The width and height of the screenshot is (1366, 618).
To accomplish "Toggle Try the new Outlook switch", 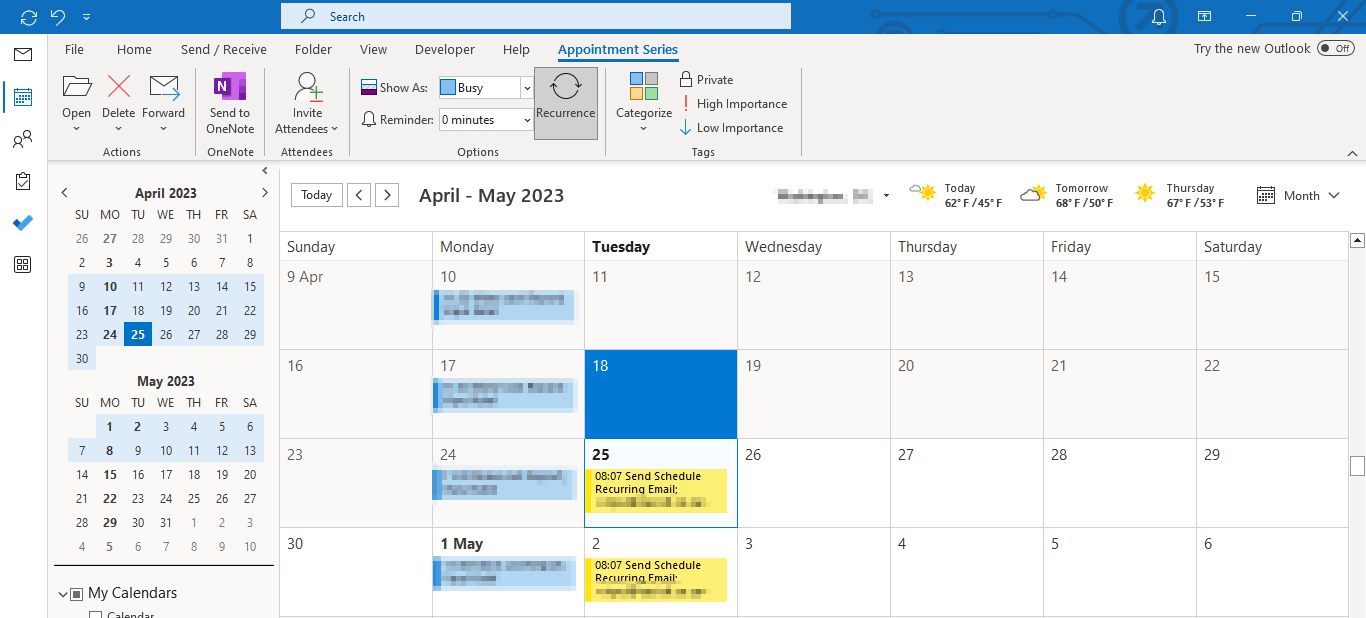I will pos(1336,47).
